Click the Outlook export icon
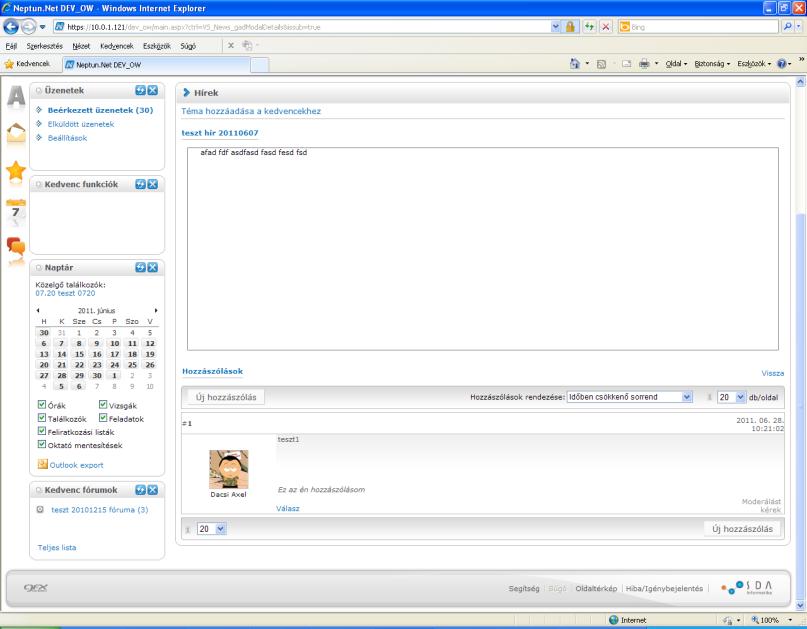The height and width of the screenshot is (629, 807). (42, 464)
